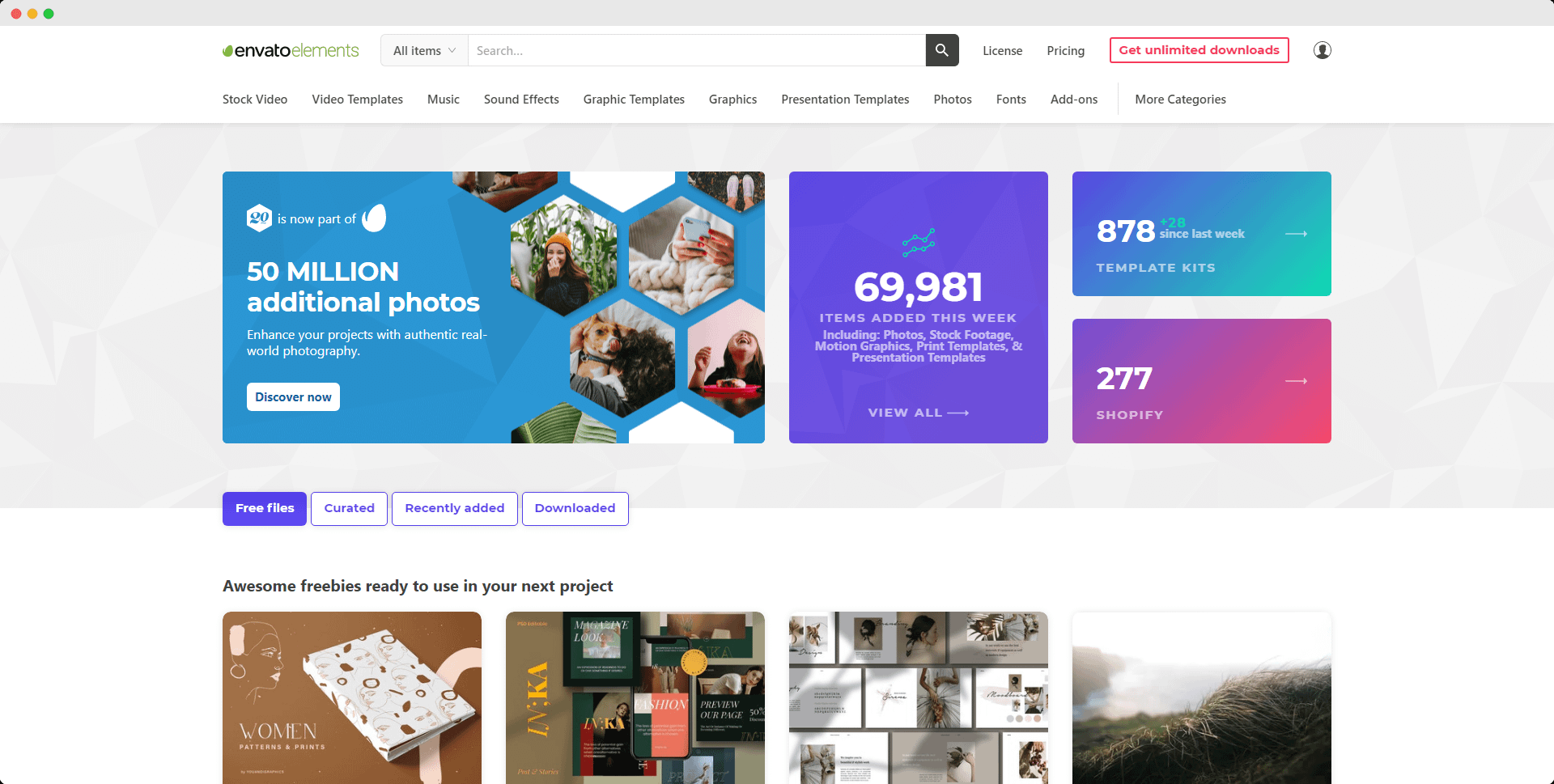Open the Stock Video category
1554x784 pixels.
[x=255, y=100]
